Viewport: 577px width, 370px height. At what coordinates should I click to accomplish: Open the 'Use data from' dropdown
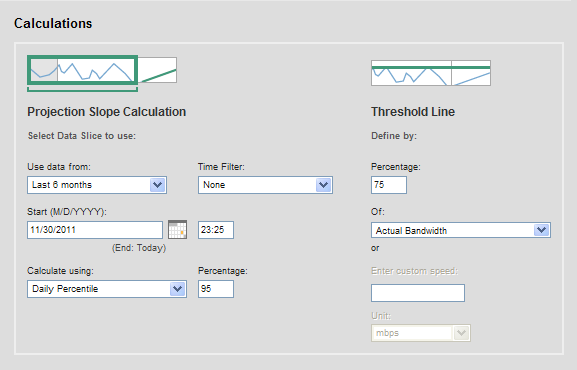[x=97, y=185]
